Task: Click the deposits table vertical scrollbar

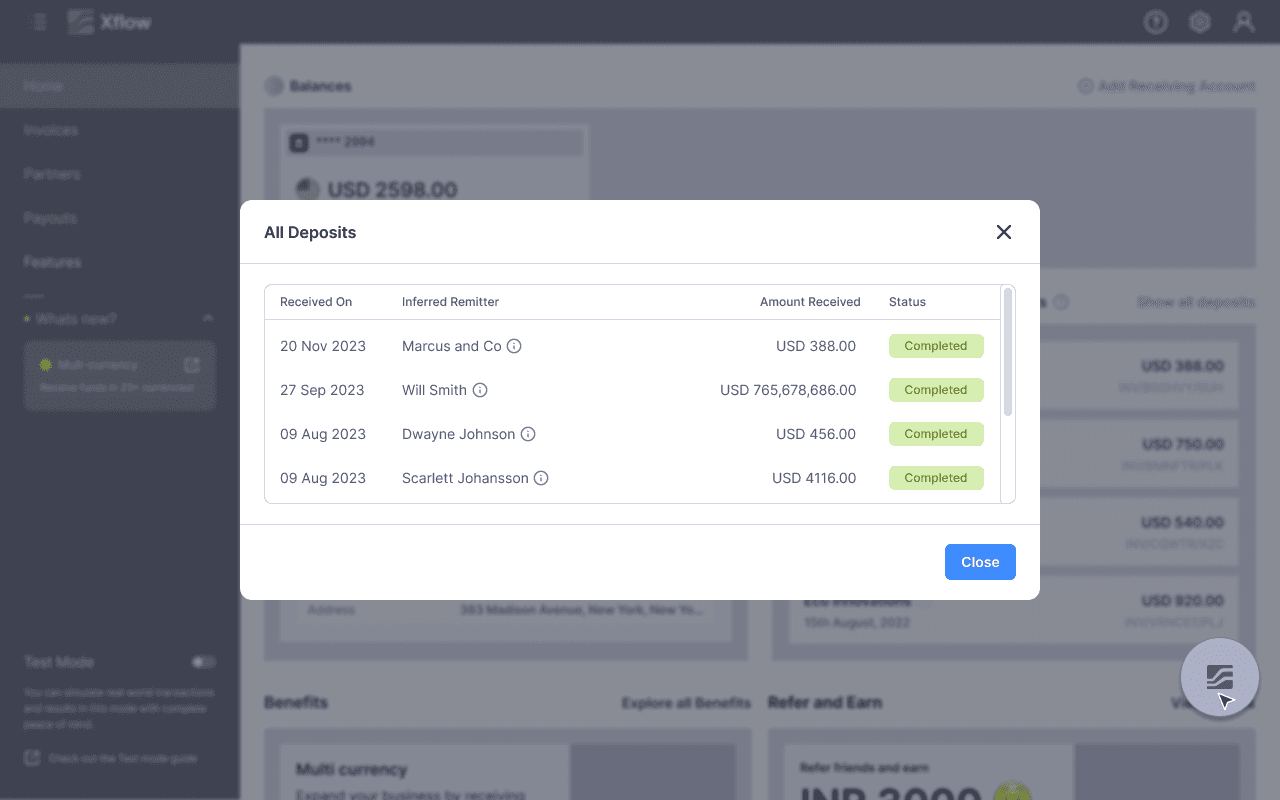Action: [1008, 352]
